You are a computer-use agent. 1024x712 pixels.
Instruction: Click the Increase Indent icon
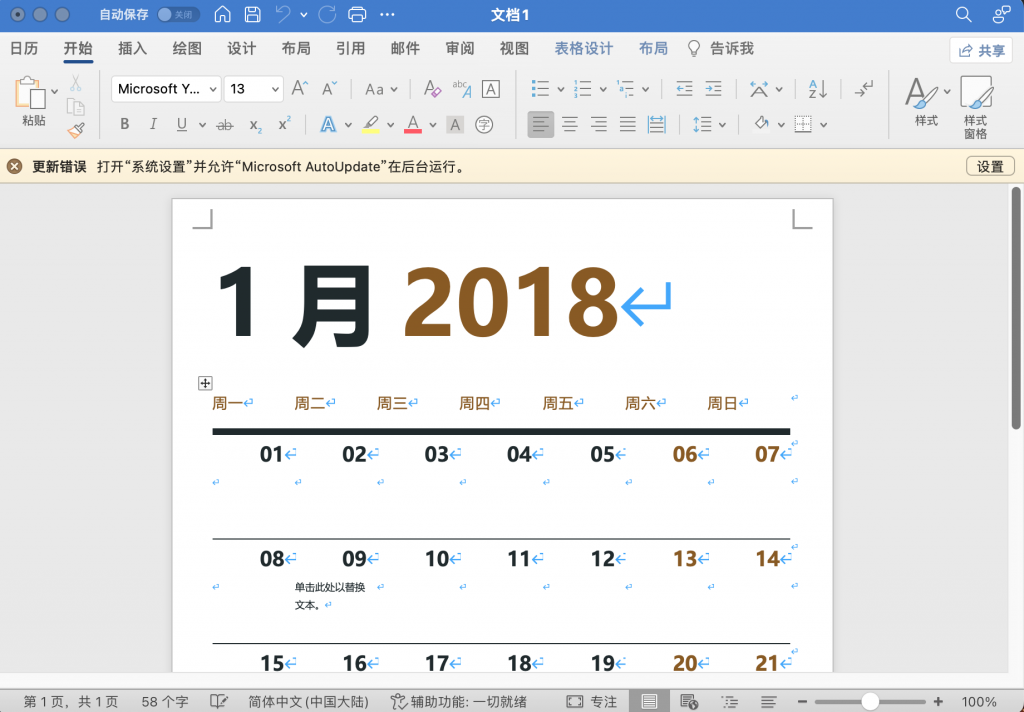click(x=715, y=89)
